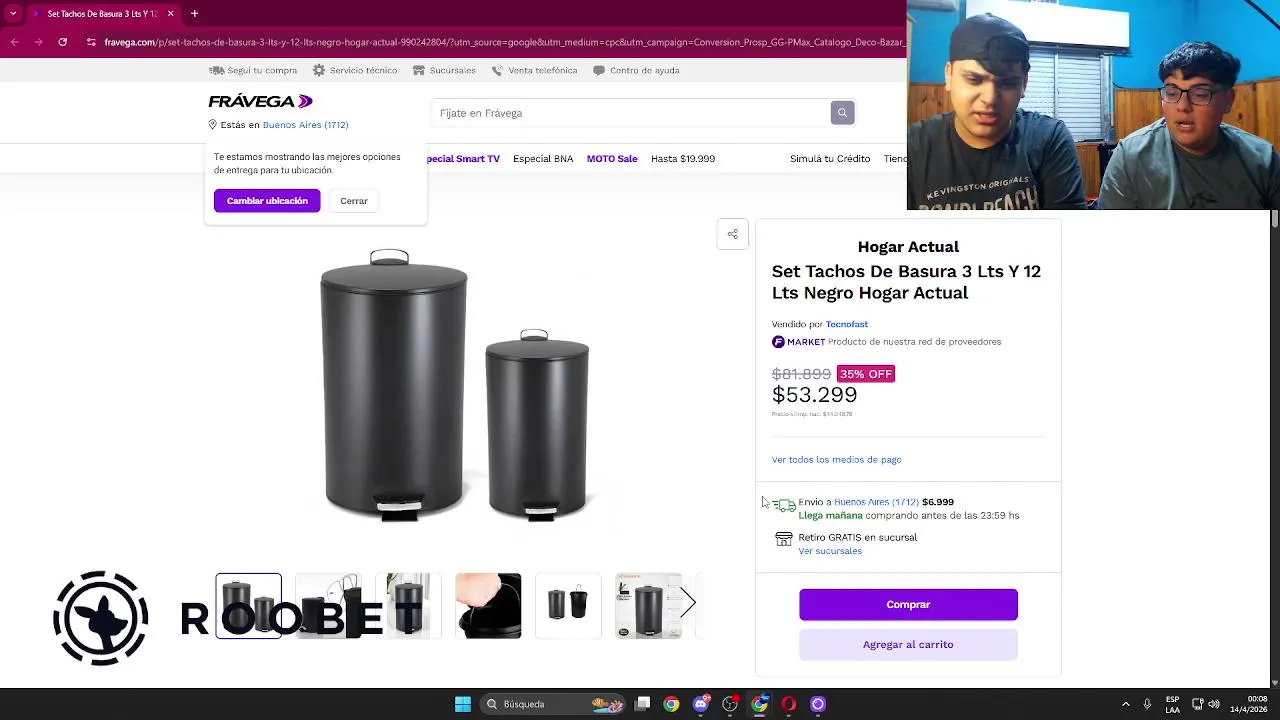Viewport: 1280px width, 720px height.
Task: Click the Chrome icon in the taskbar
Action: click(x=672, y=704)
